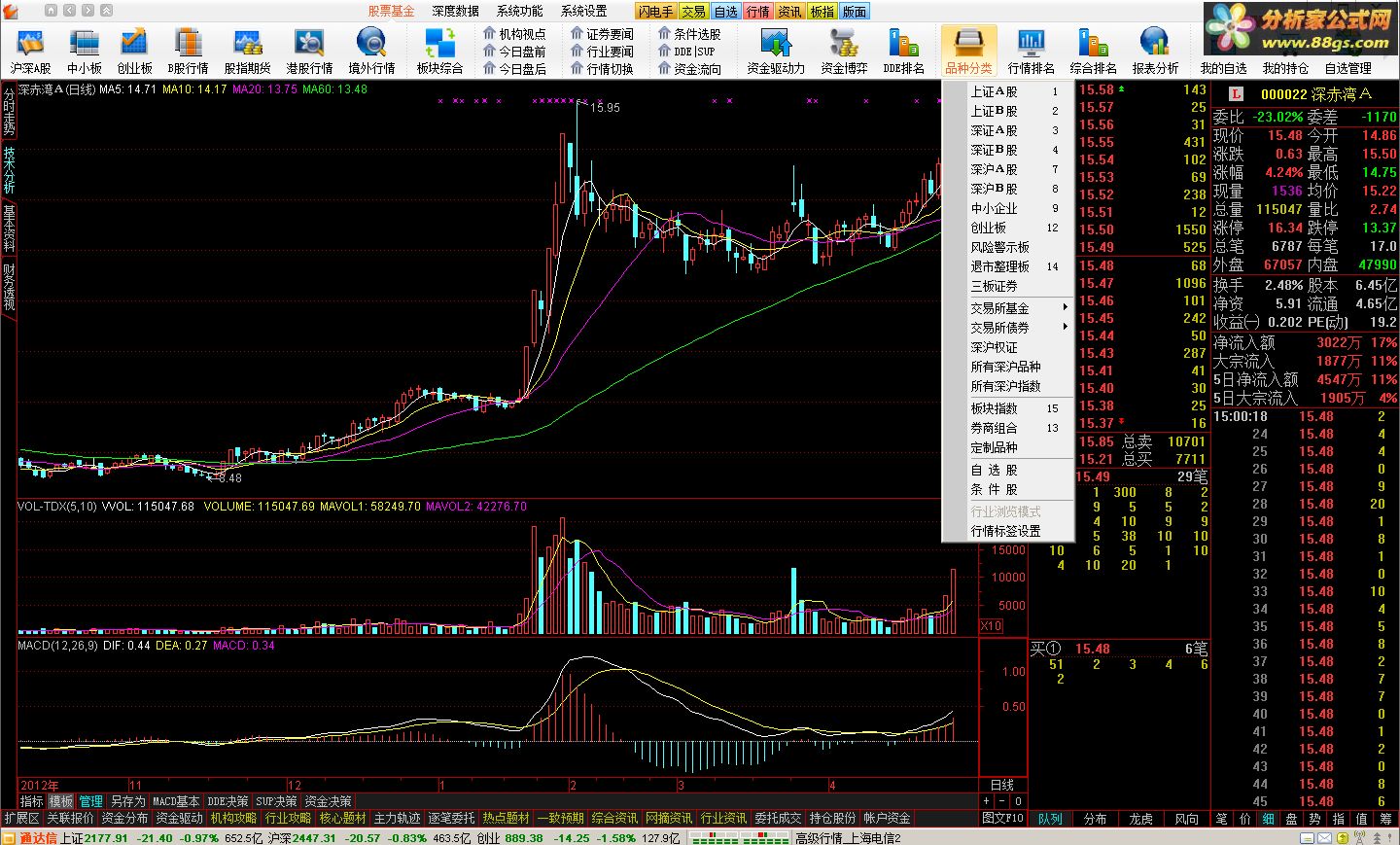Open the 板块综合 sector toolbar icon
Image resolution: width=1400 pixels, height=845 pixels.
click(x=439, y=52)
